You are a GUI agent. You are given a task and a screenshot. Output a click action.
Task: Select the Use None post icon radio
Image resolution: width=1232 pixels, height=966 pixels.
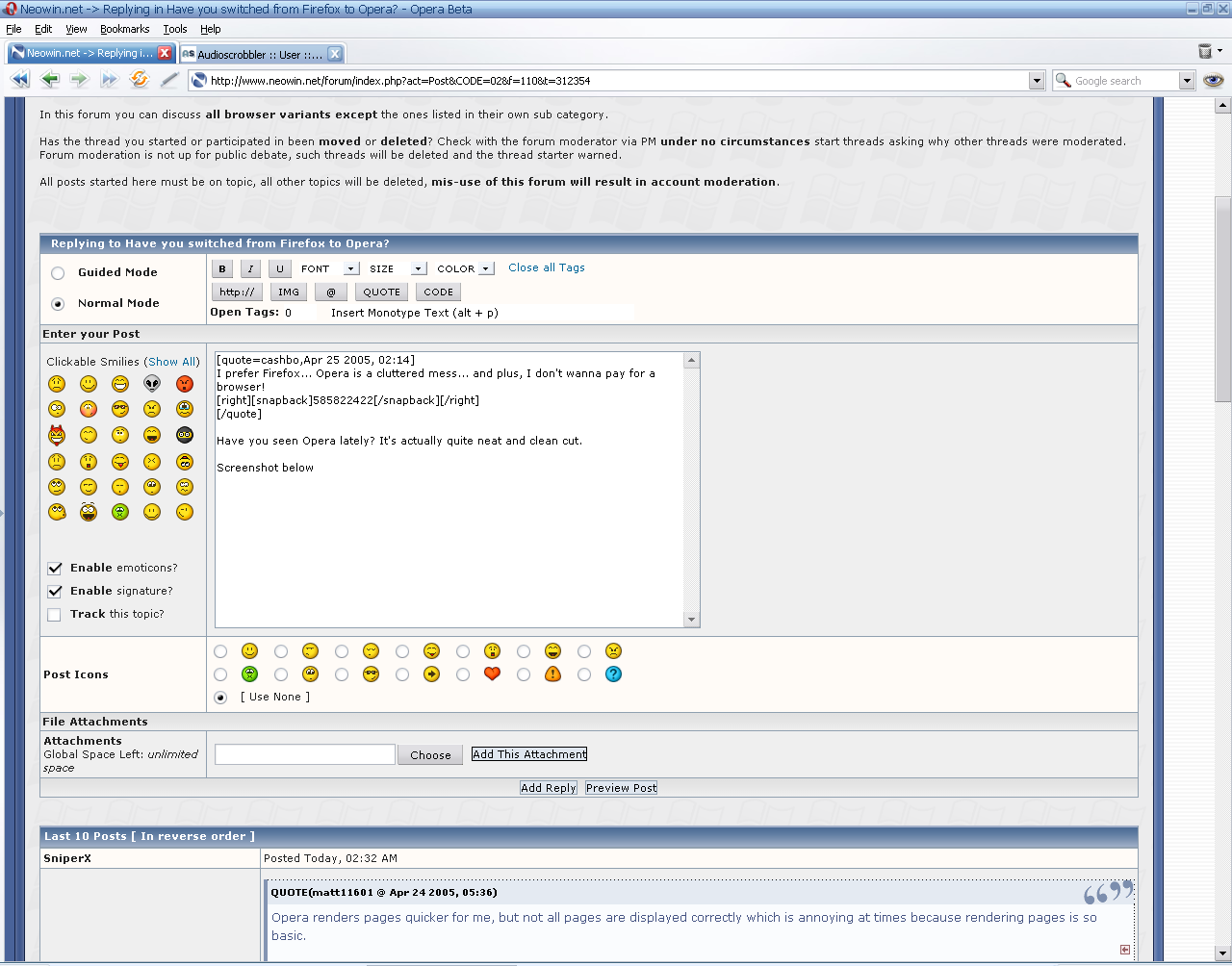(x=220, y=698)
